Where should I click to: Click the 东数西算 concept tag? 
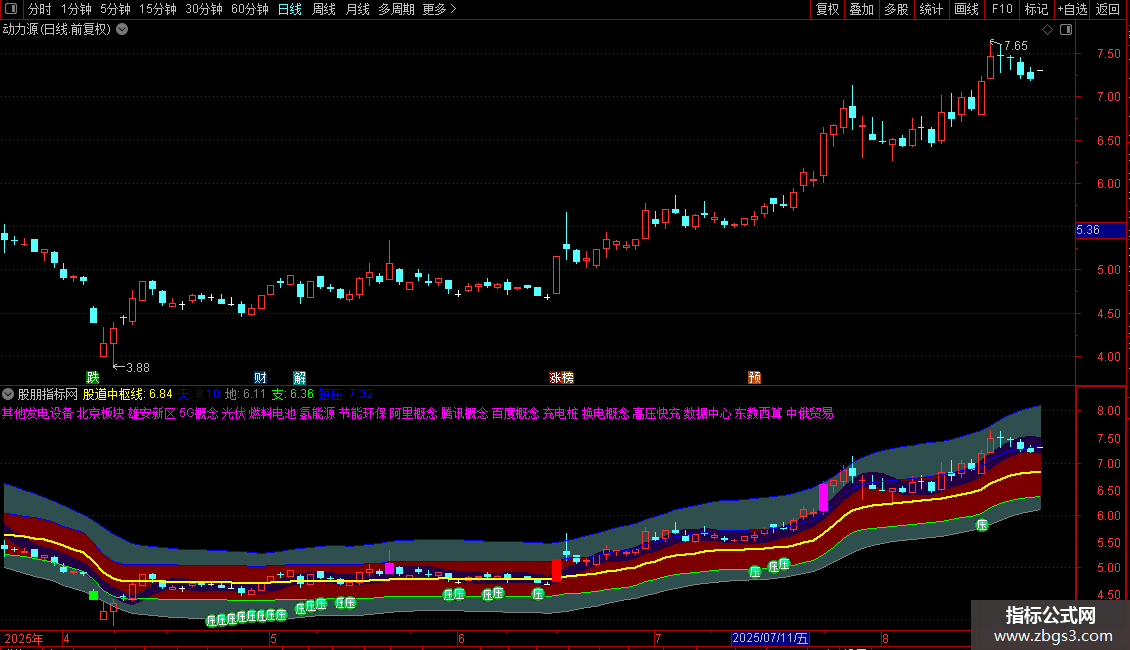point(758,414)
